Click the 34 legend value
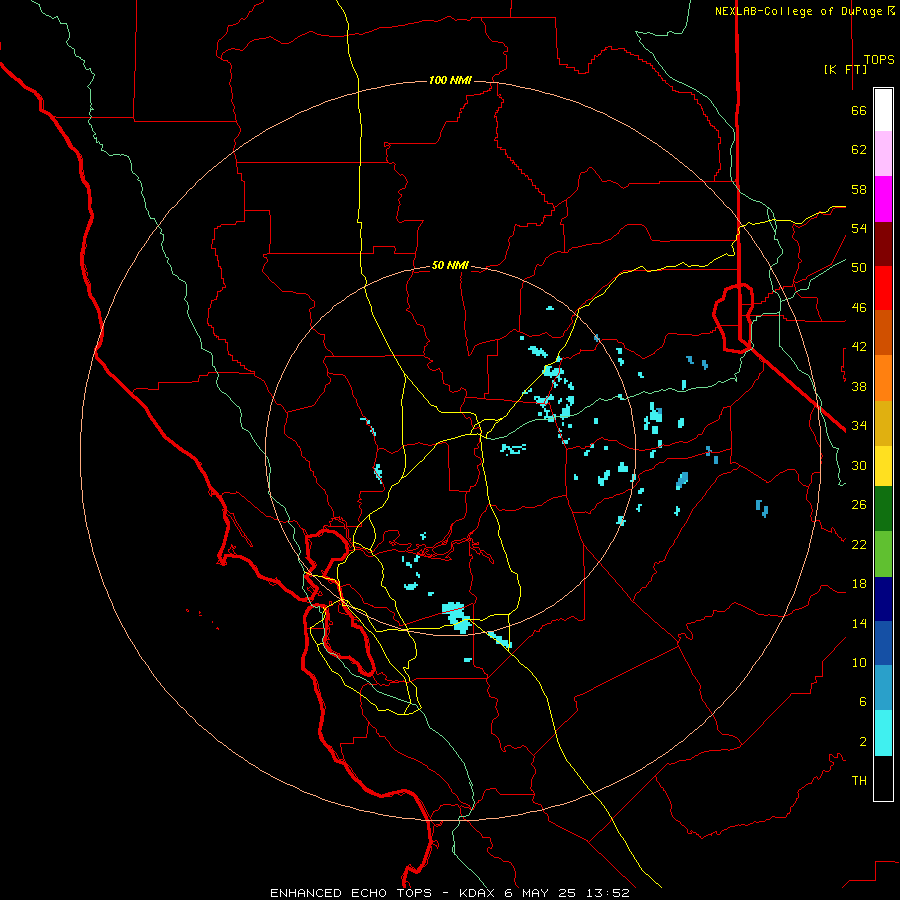 click(x=859, y=426)
